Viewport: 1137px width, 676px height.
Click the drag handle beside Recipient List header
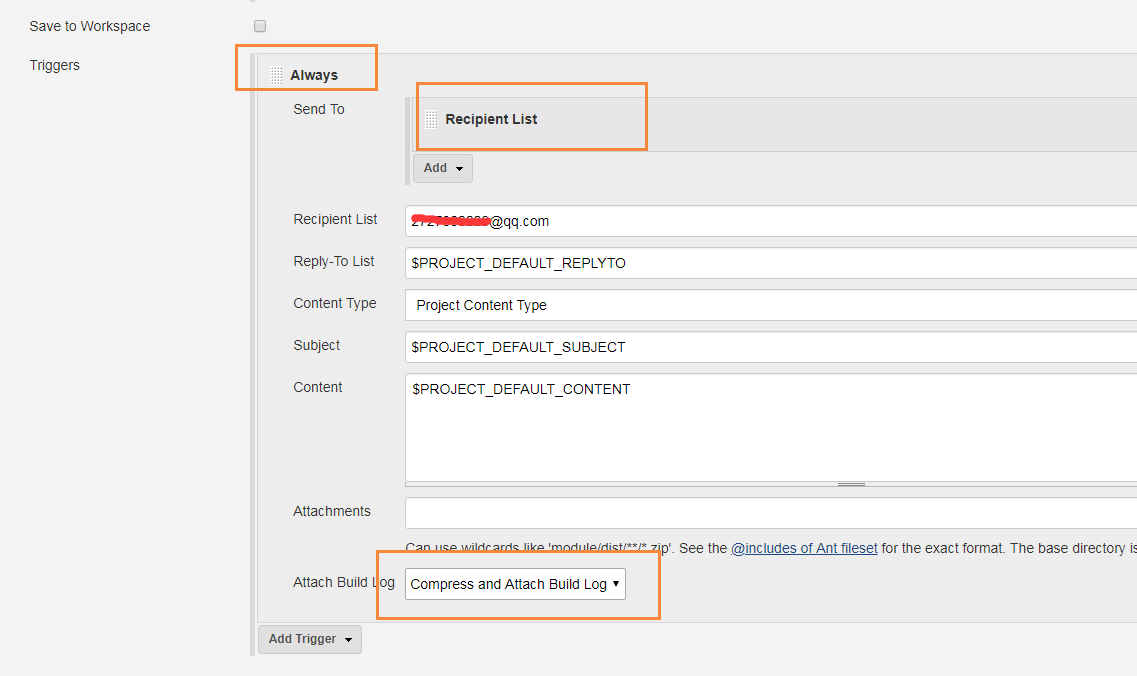coord(431,119)
